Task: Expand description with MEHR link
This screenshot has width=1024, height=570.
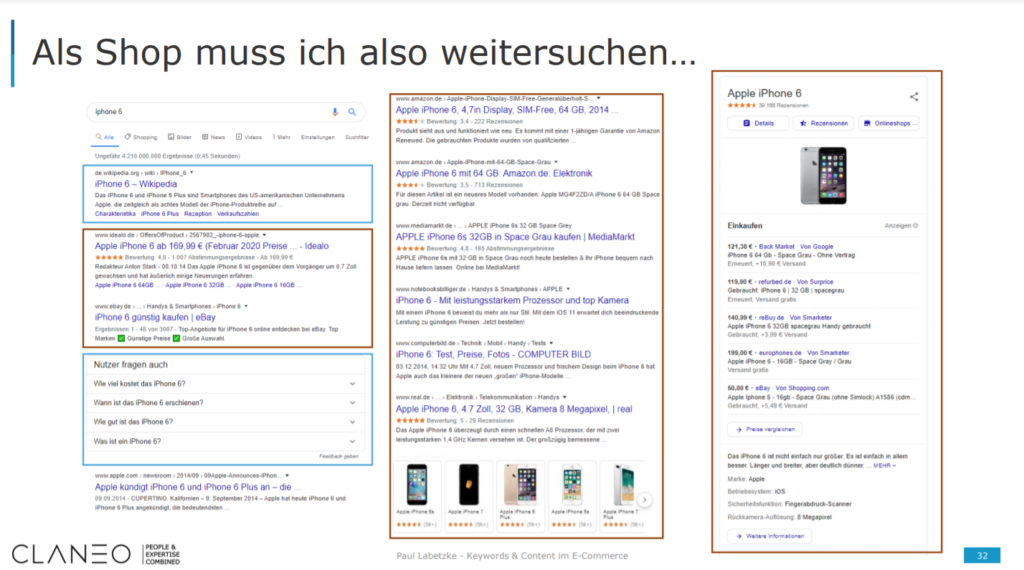Action: 884,466
